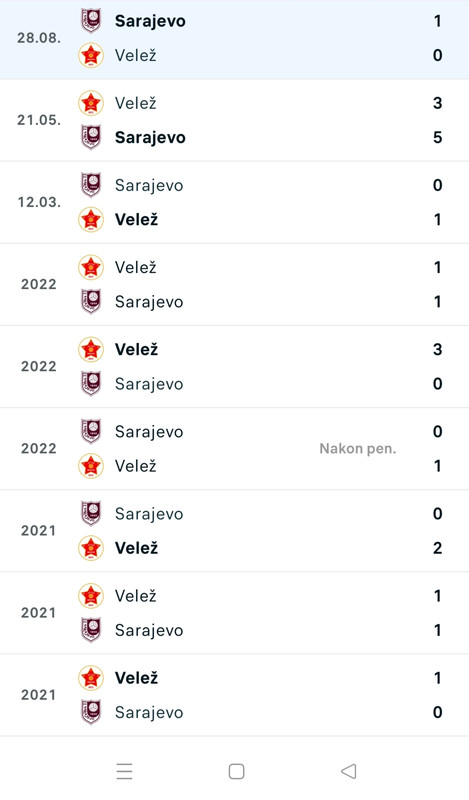
Task: Tap Sarajevo crest in the Nakon pen. match
Action: [x=91, y=432]
